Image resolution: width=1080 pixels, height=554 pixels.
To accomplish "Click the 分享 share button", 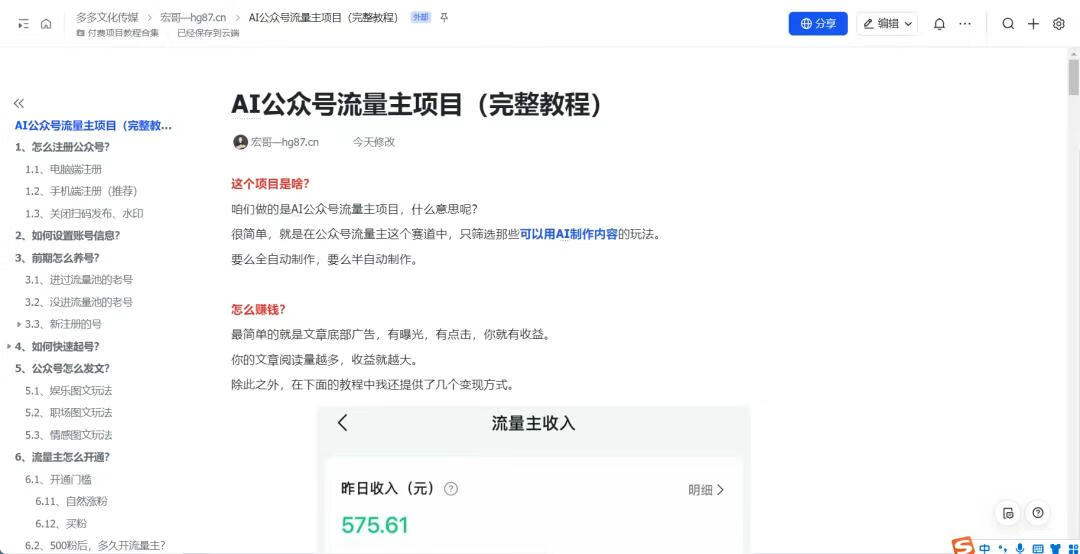I will pyautogui.click(x=818, y=24).
